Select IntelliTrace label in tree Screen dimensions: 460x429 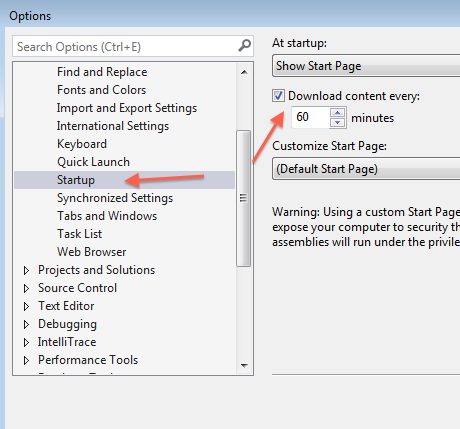pyautogui.click(x=67, y=342)
